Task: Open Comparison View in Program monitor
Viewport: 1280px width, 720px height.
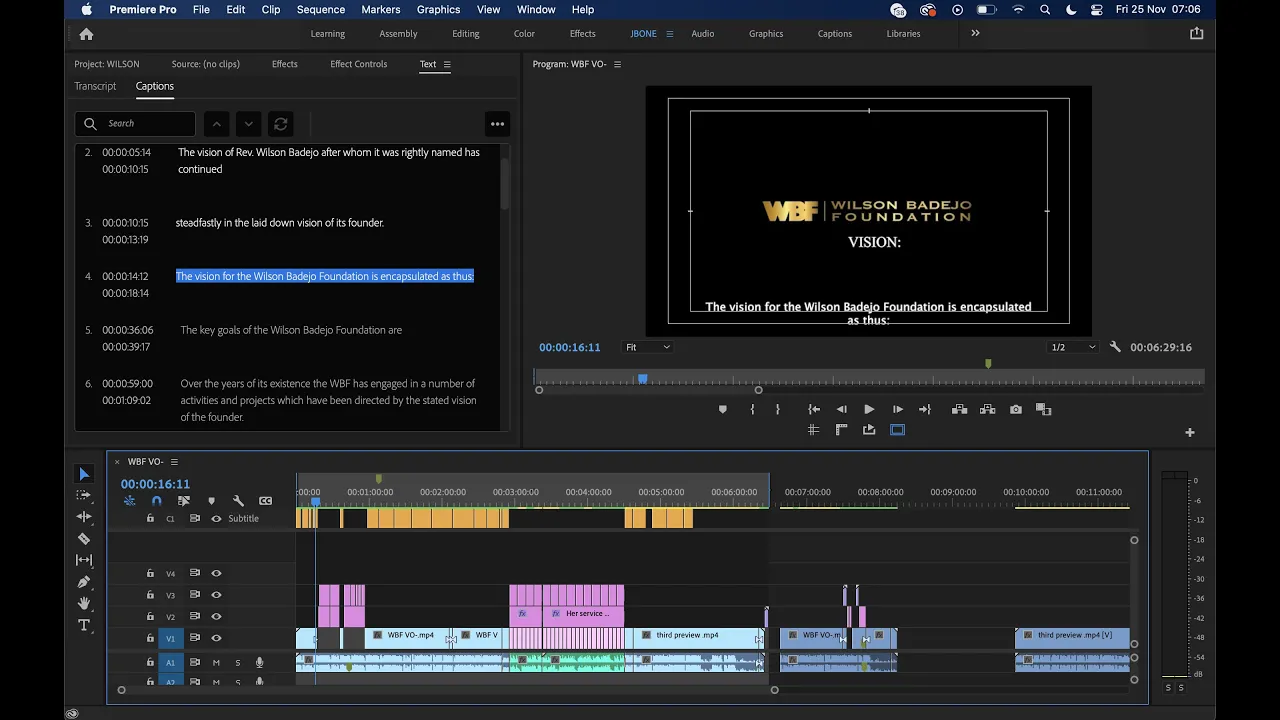Action: point(1043,409)
